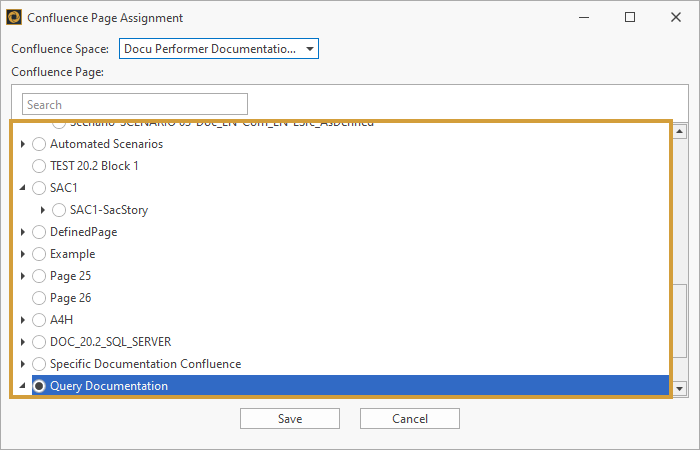Click the Confluence Page Assignment app icon
This screenshot has width=700, height=450.
[x=14, y=18]
